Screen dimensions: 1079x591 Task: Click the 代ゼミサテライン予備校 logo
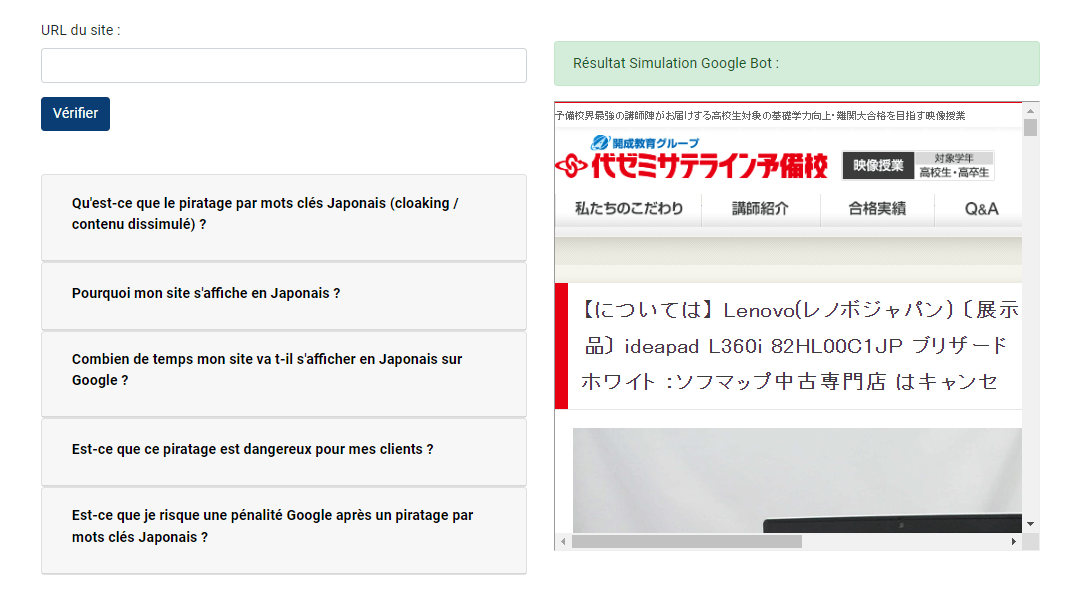pos(692,165)
